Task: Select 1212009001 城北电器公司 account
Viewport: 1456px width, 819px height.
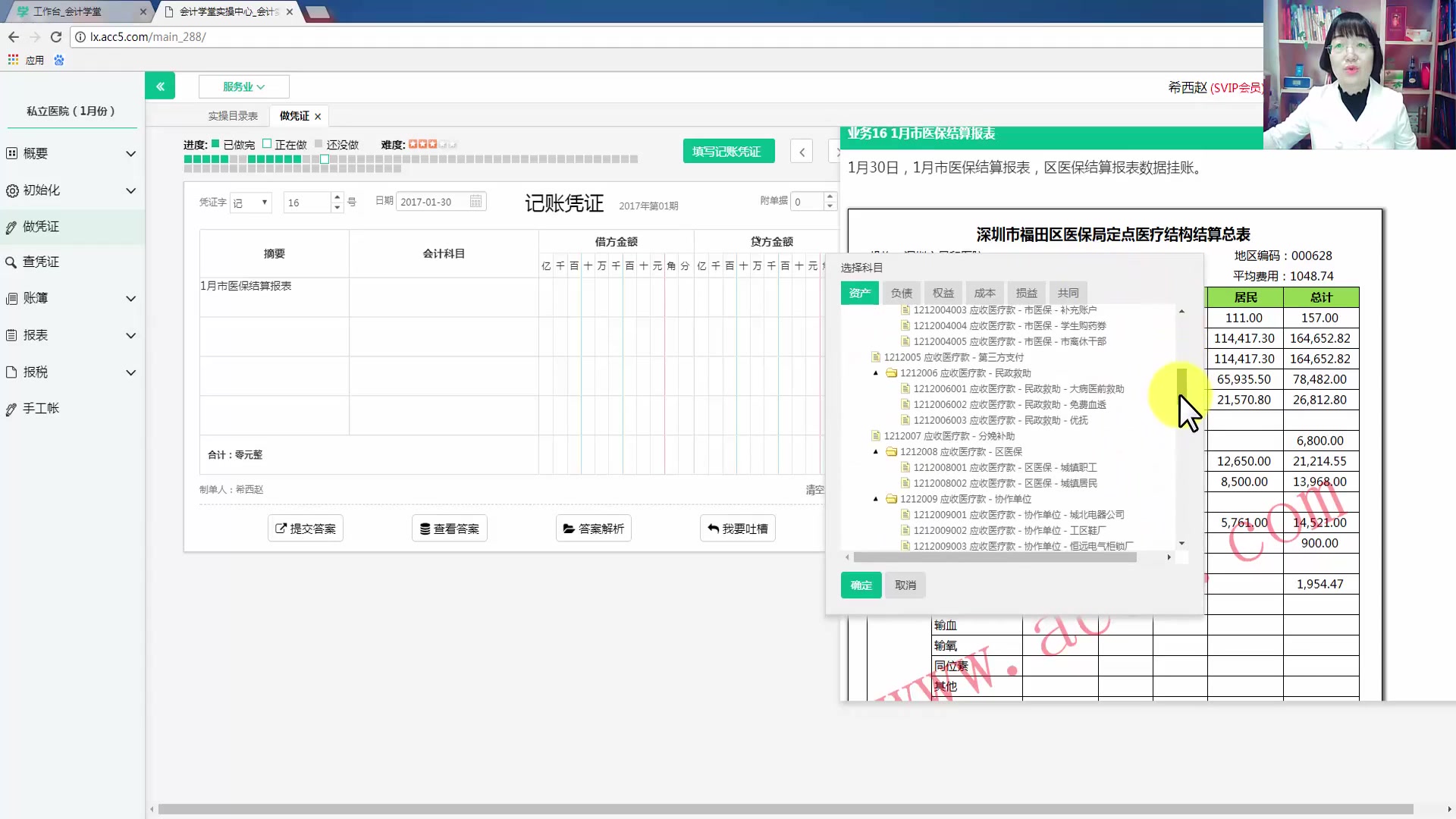Action: tap(1018, 515)
